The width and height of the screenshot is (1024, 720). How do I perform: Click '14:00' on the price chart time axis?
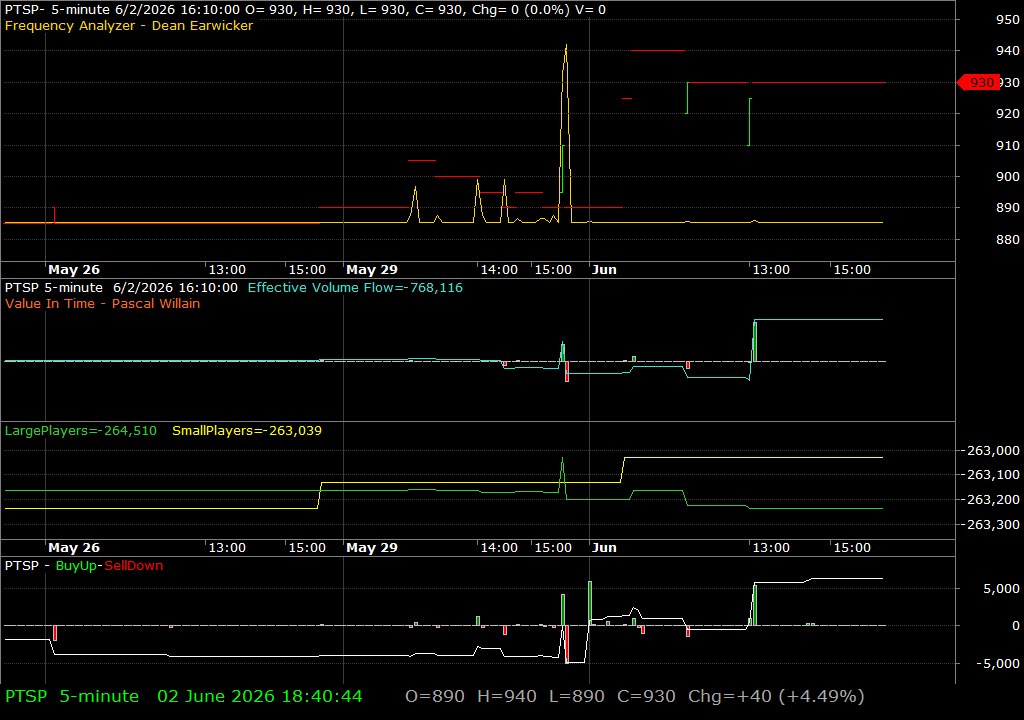pos(499,270)
